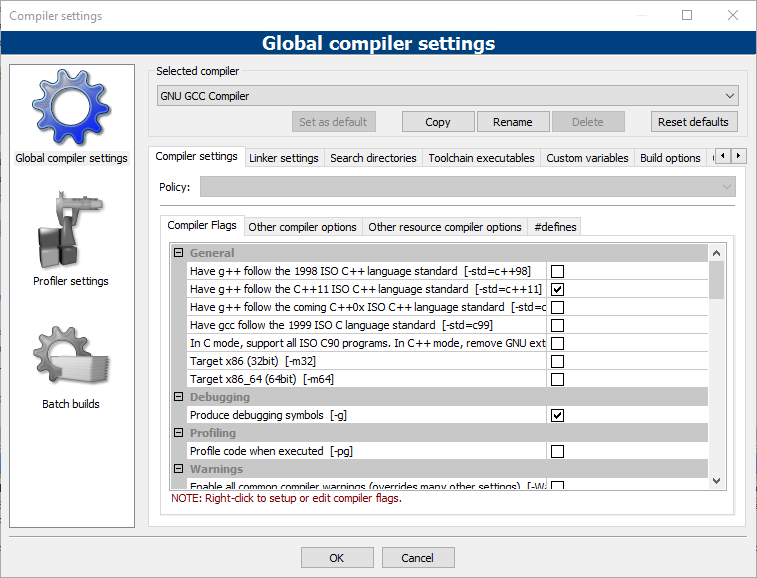Open Global compiler settings gear icon
Screen dimensions: 757x578
point(71,107)
